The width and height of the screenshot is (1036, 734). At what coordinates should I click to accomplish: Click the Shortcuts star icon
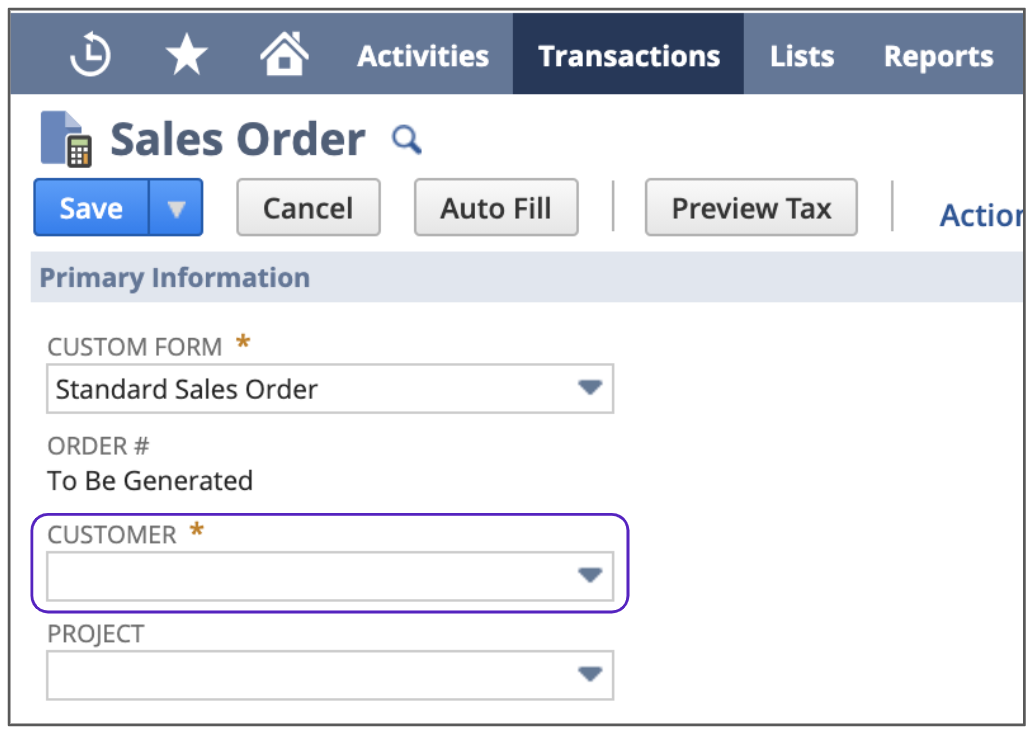pos(186,55)
